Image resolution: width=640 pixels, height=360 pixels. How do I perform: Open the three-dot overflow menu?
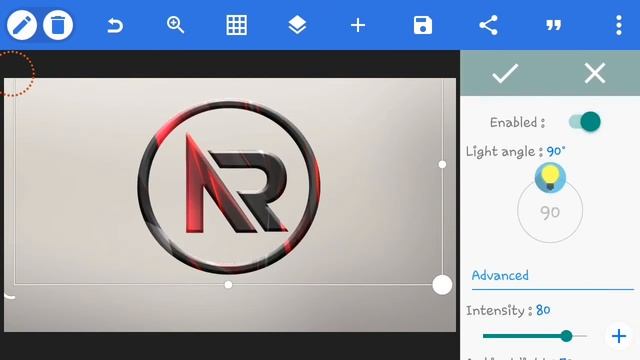click(619, 25)
